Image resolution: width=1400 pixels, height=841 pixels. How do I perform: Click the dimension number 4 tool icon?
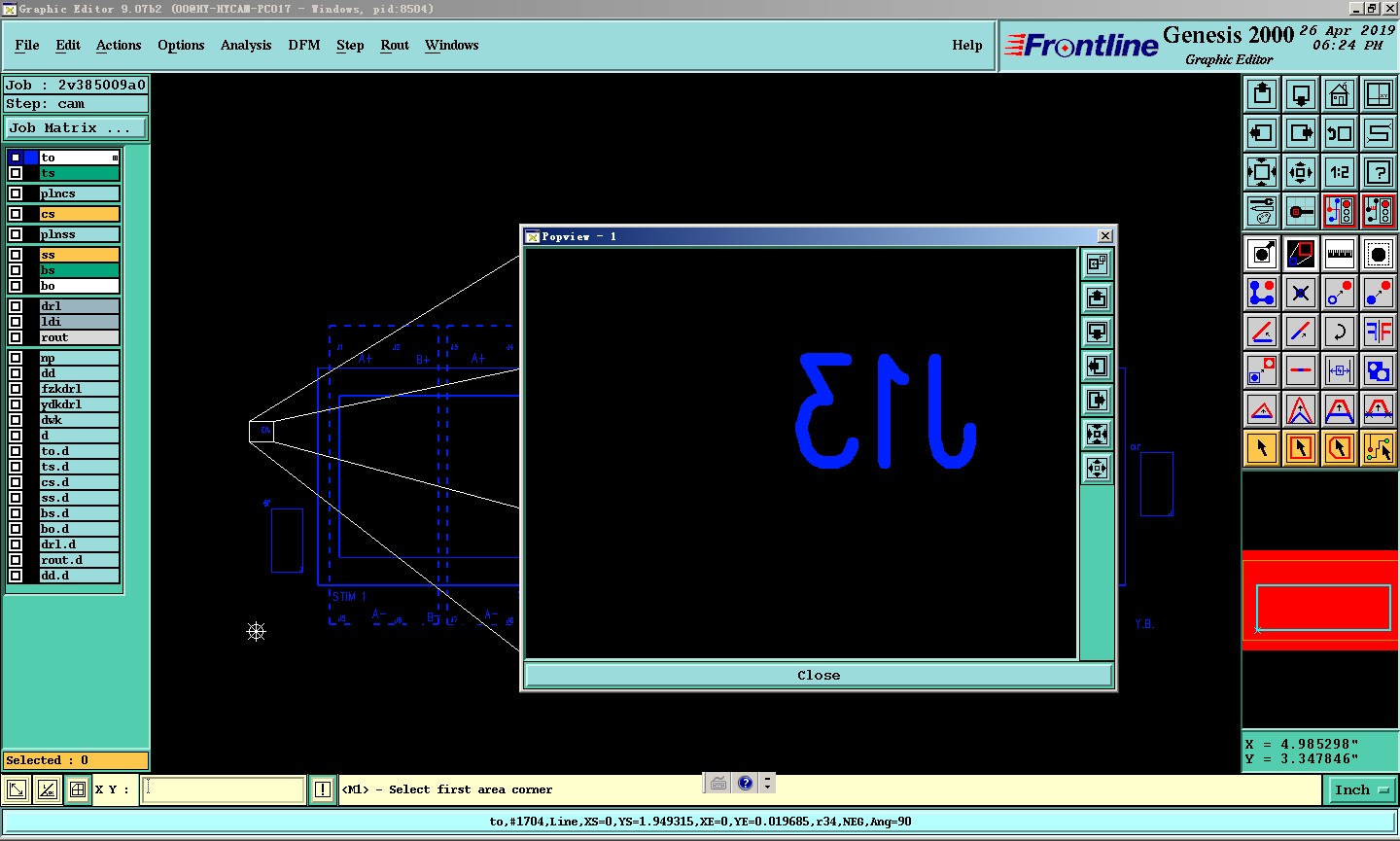(x=1340, y=370)
